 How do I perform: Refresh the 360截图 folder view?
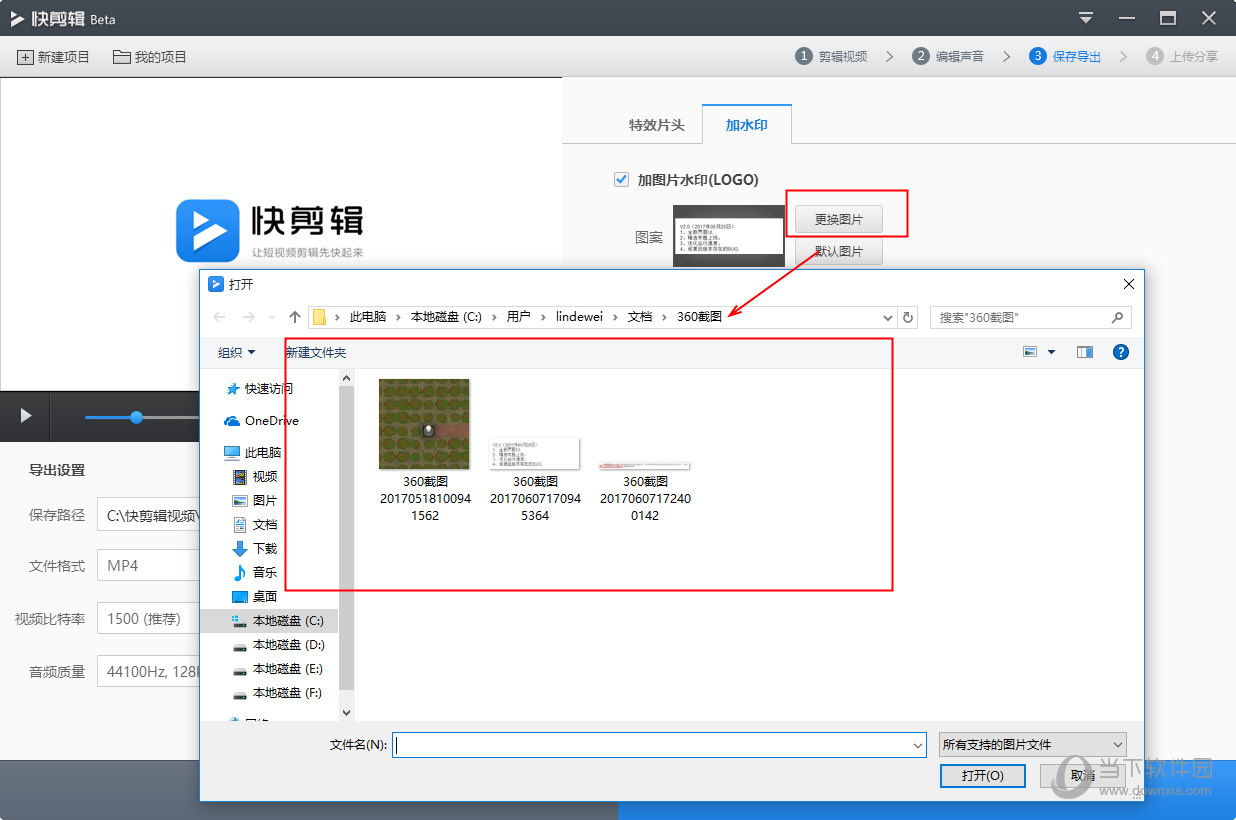(x=909, y=316)
